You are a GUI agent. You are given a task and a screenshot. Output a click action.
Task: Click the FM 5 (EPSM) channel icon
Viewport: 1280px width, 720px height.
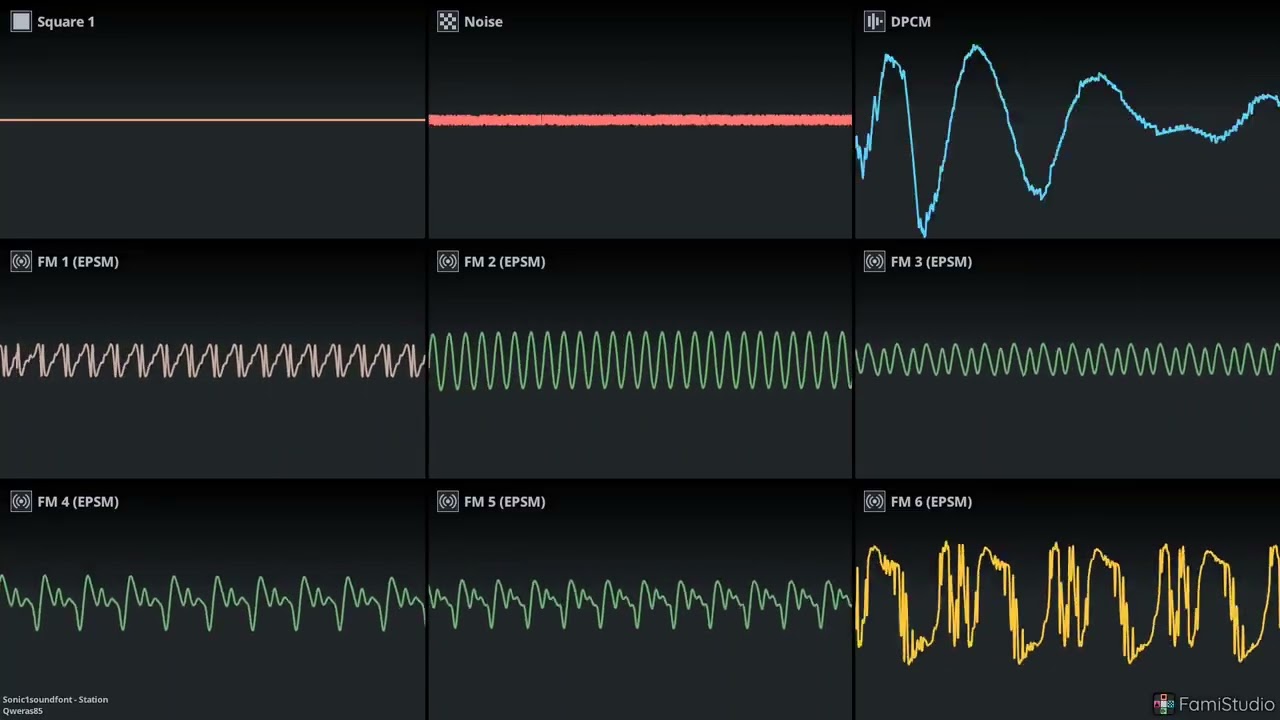click(448, 501)
